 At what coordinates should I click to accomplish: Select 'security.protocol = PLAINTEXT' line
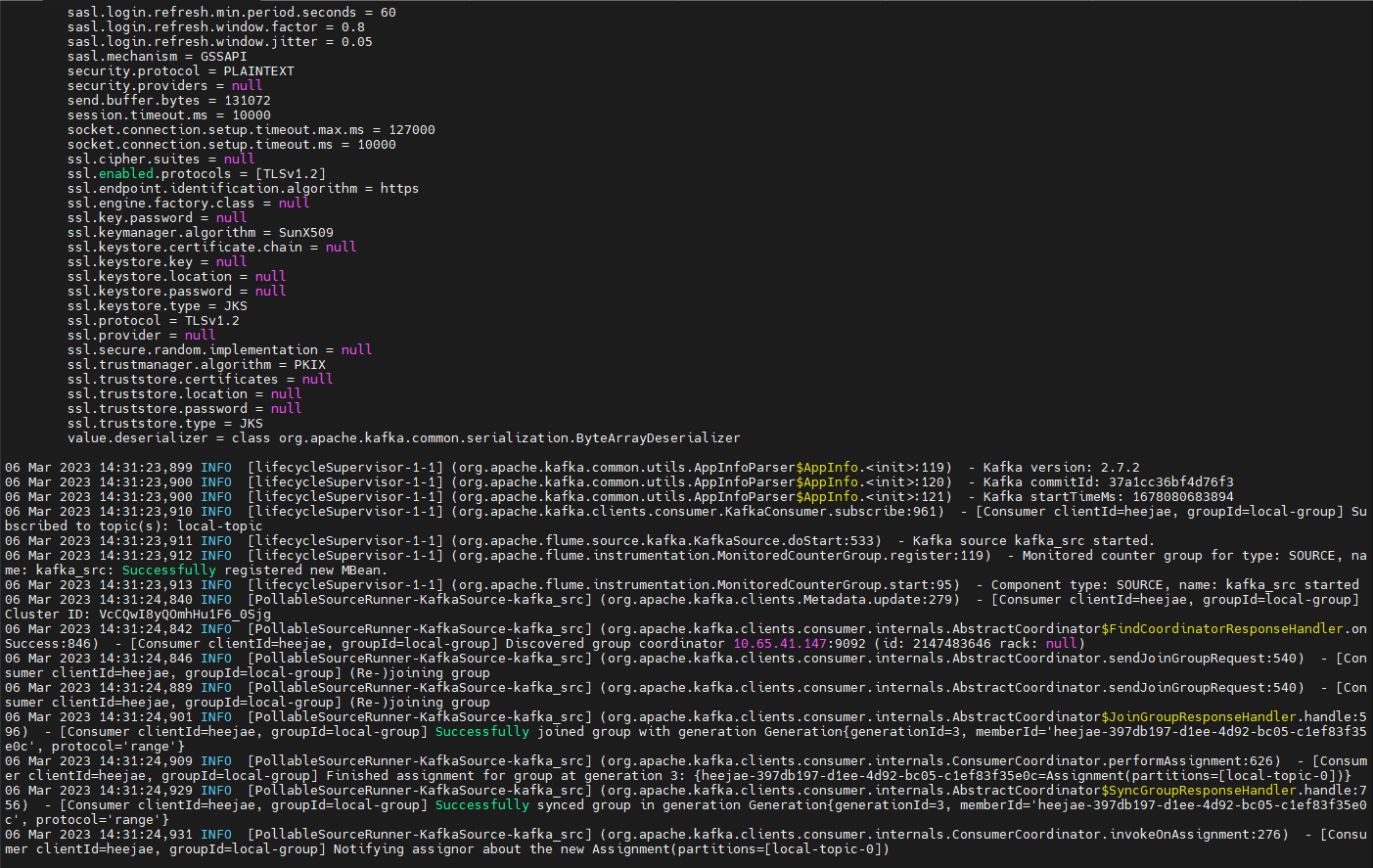(x=181, y=71)
